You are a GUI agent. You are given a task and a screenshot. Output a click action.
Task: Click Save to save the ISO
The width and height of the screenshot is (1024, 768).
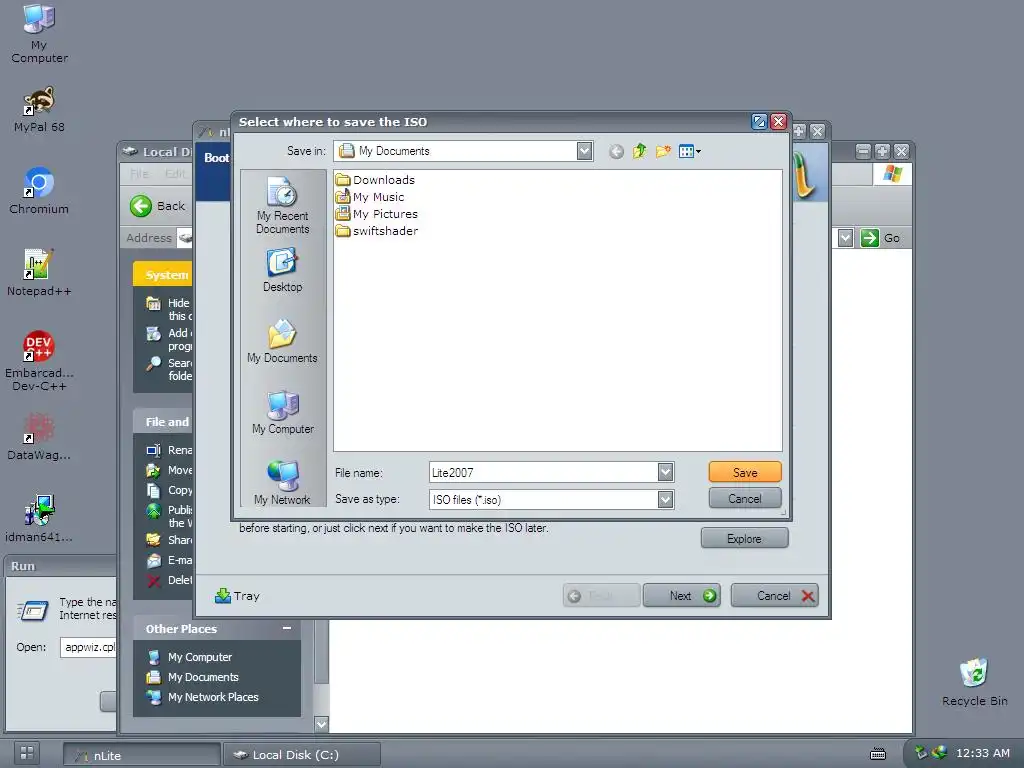click(744, 472)
